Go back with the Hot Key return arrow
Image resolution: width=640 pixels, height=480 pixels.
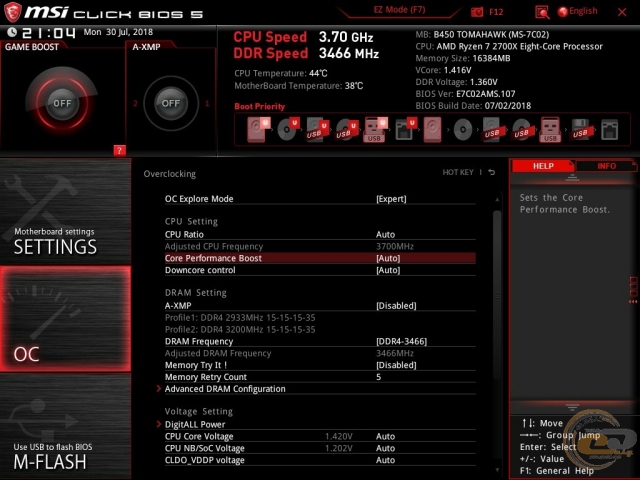pos(492,172)
